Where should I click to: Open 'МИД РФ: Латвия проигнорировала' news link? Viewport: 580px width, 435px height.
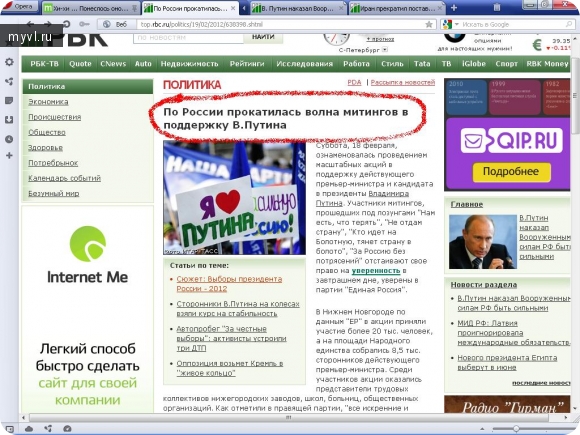[x=514, y=333]
